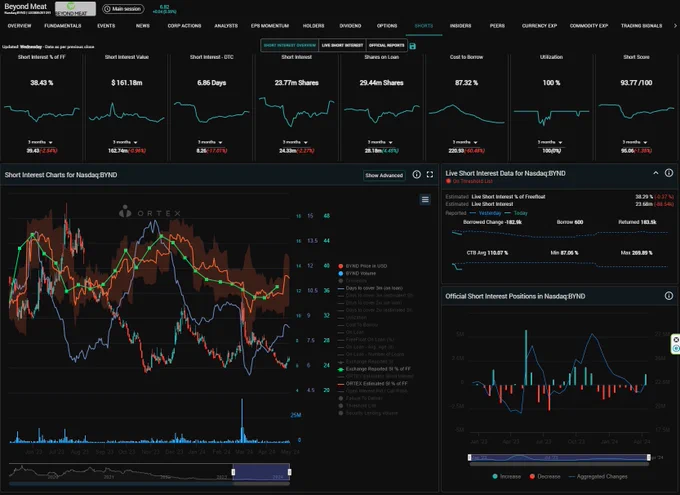Switch to the Options tab
The width and height of the screenshot is (680, 495).
tap(387, 26)
